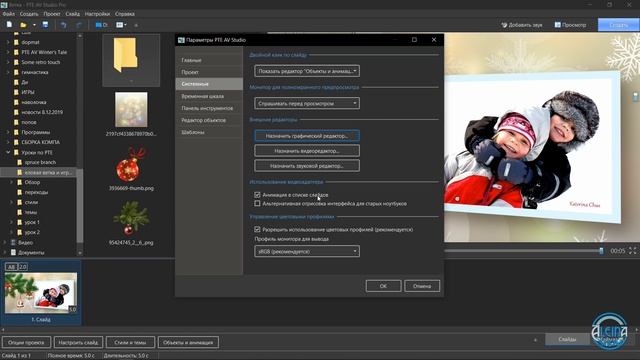Select the parent folder thumbnail in file list

131,60
